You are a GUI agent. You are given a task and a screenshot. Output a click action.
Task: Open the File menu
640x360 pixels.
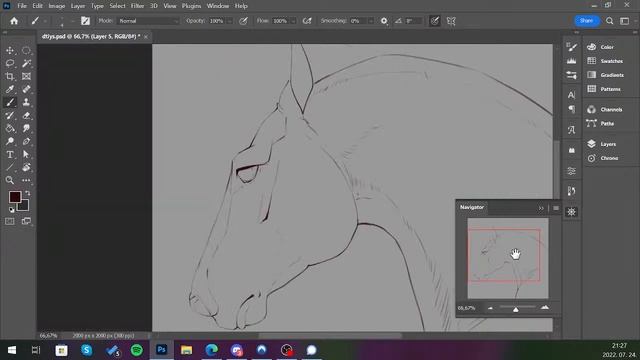pos(22,6)
